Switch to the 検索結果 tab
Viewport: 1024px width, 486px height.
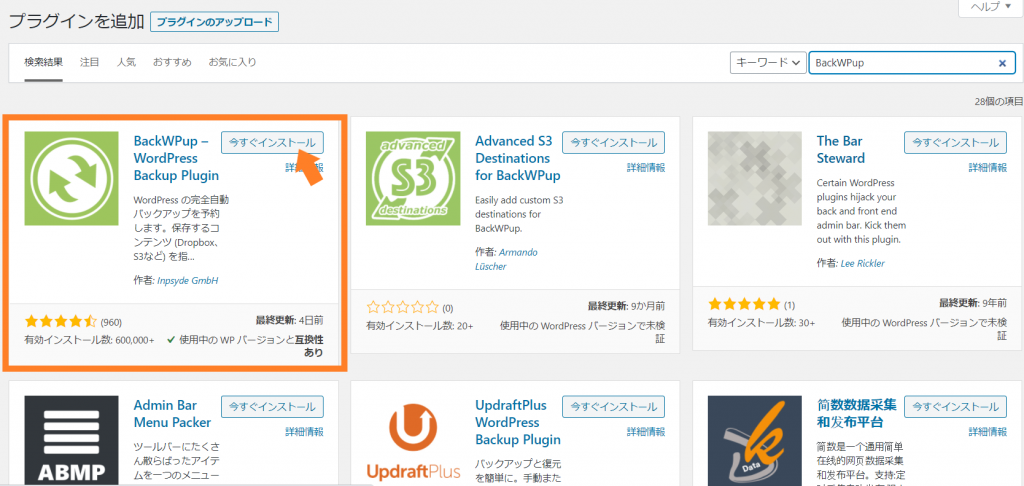click(44, 63)
